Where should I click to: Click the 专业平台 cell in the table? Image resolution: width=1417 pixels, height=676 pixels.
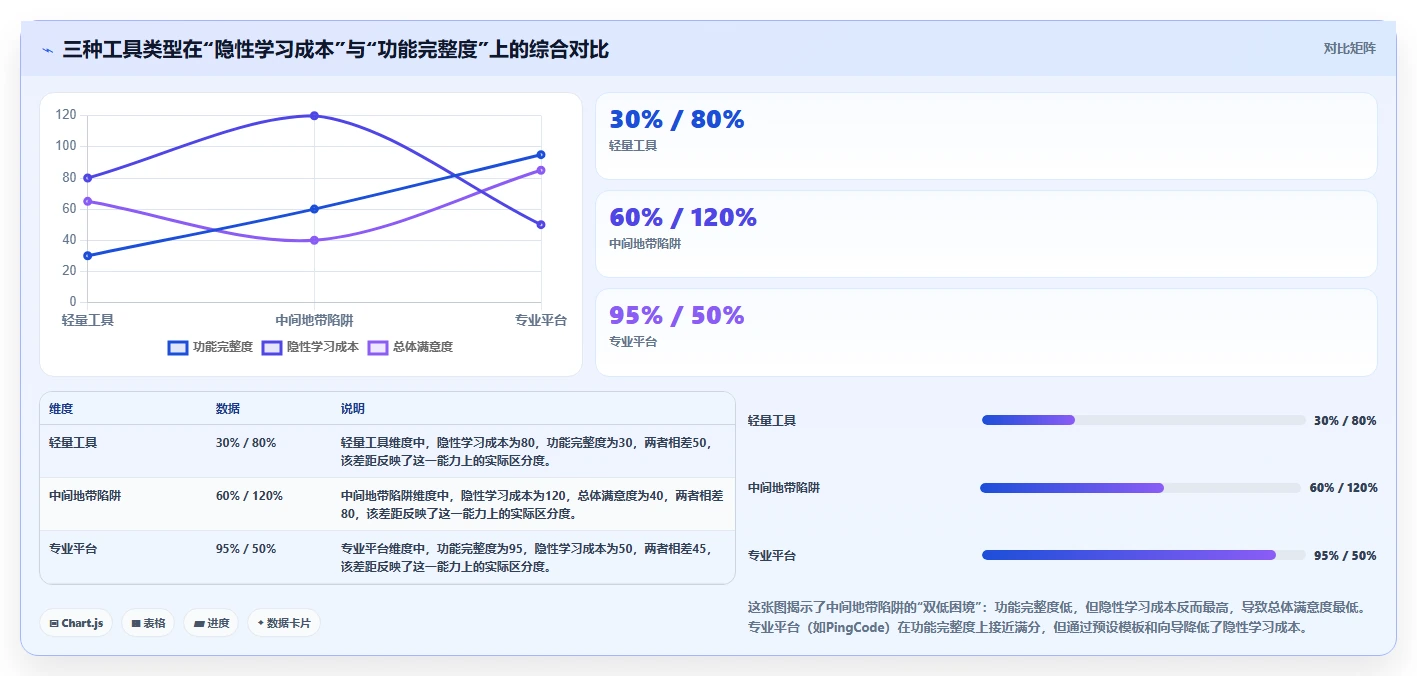click(x=73, y=549)
